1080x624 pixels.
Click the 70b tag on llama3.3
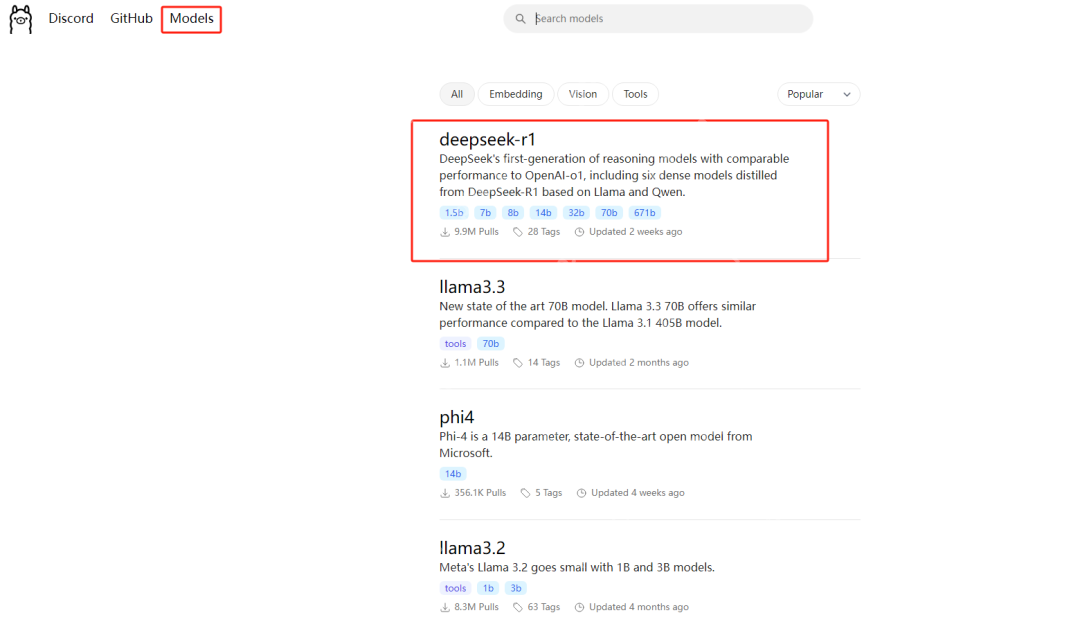click(490, 344)
